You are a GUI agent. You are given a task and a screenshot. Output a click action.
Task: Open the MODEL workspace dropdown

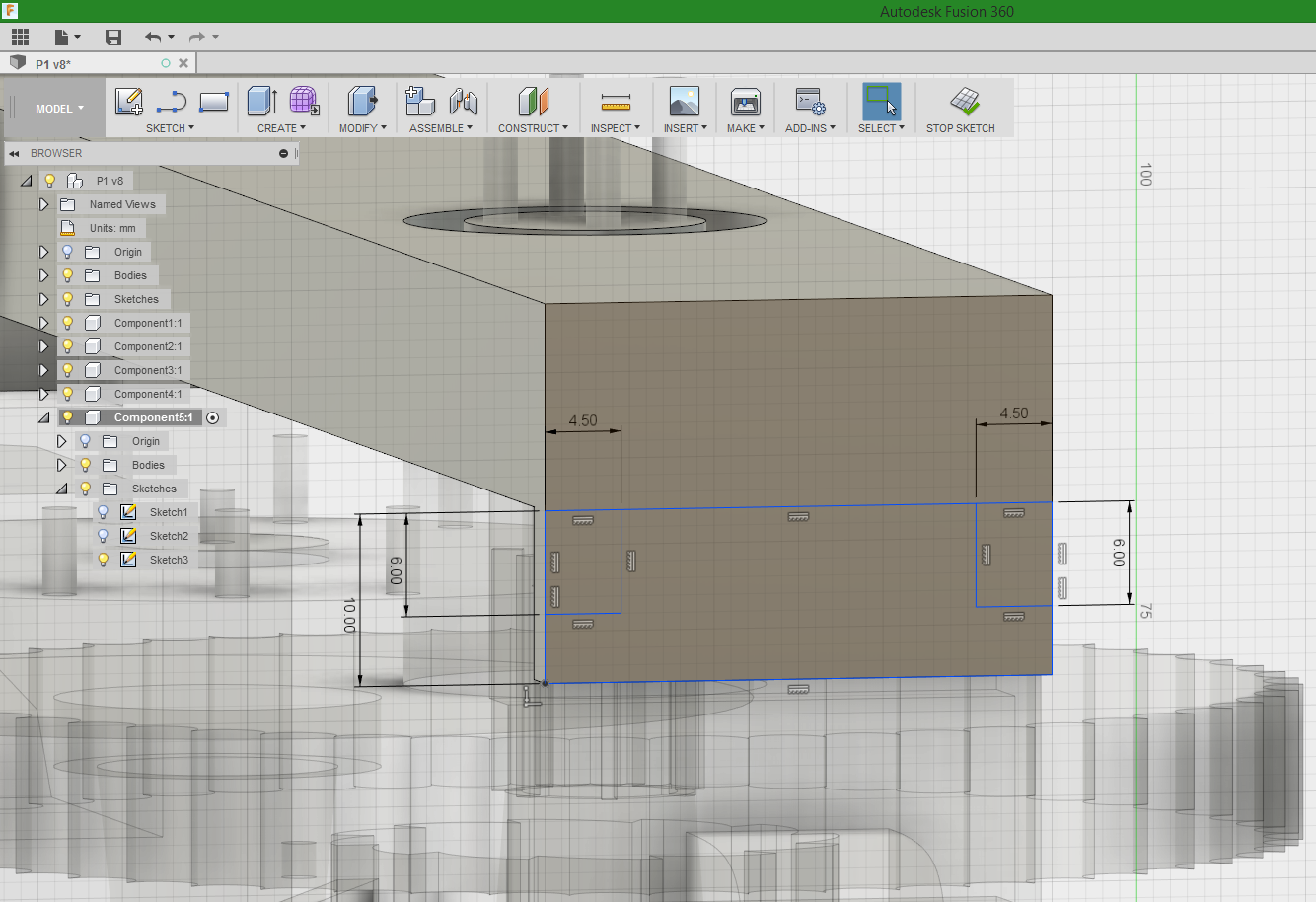coord(59,109)
